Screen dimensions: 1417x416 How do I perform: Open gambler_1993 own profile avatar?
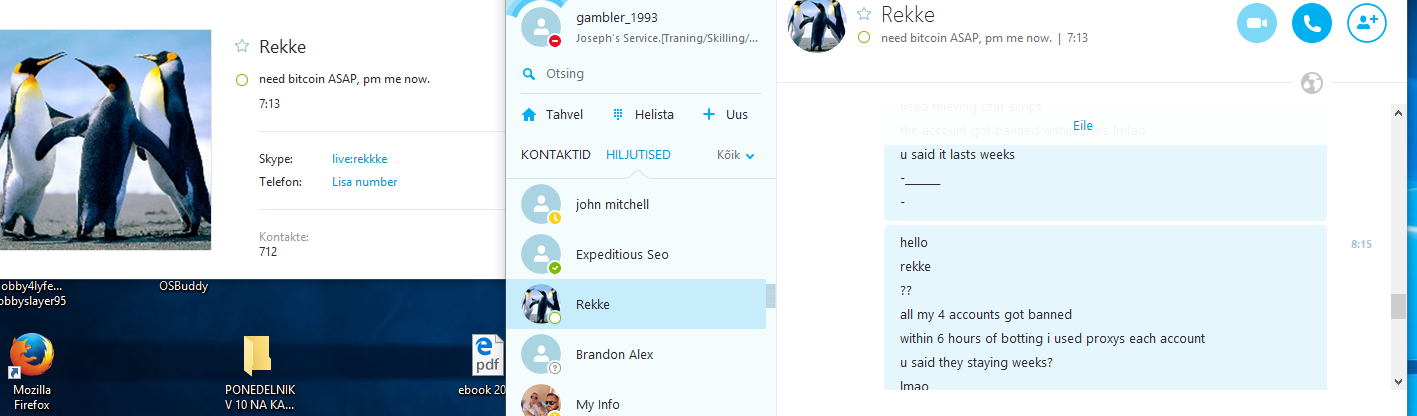(542, 25)
